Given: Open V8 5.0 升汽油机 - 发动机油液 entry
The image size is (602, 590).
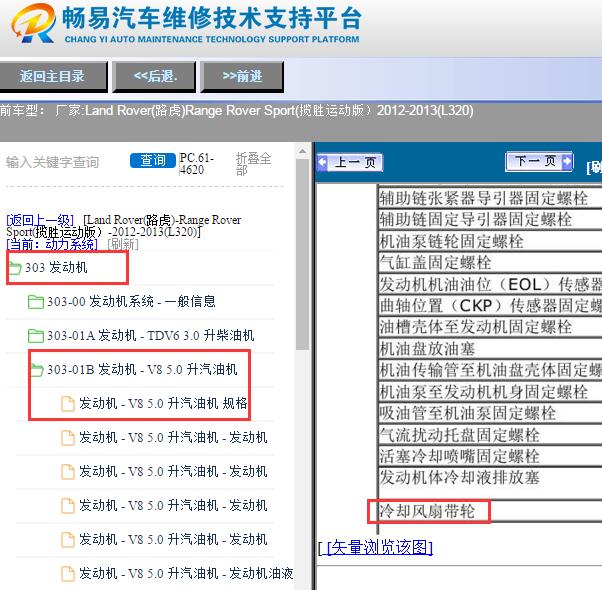Looking at the screenshot, I should click(x=186, y=573).
